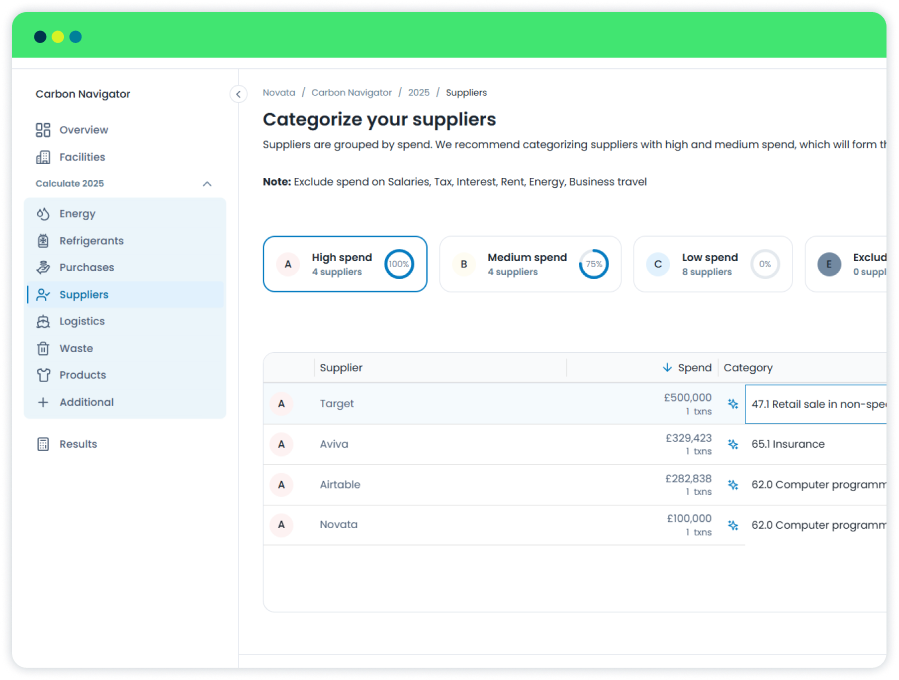Image resolution: width=899 pixels, height=680 pixels.
Task: Click the Suppliers person icon
Action: (x=43, y=295)
